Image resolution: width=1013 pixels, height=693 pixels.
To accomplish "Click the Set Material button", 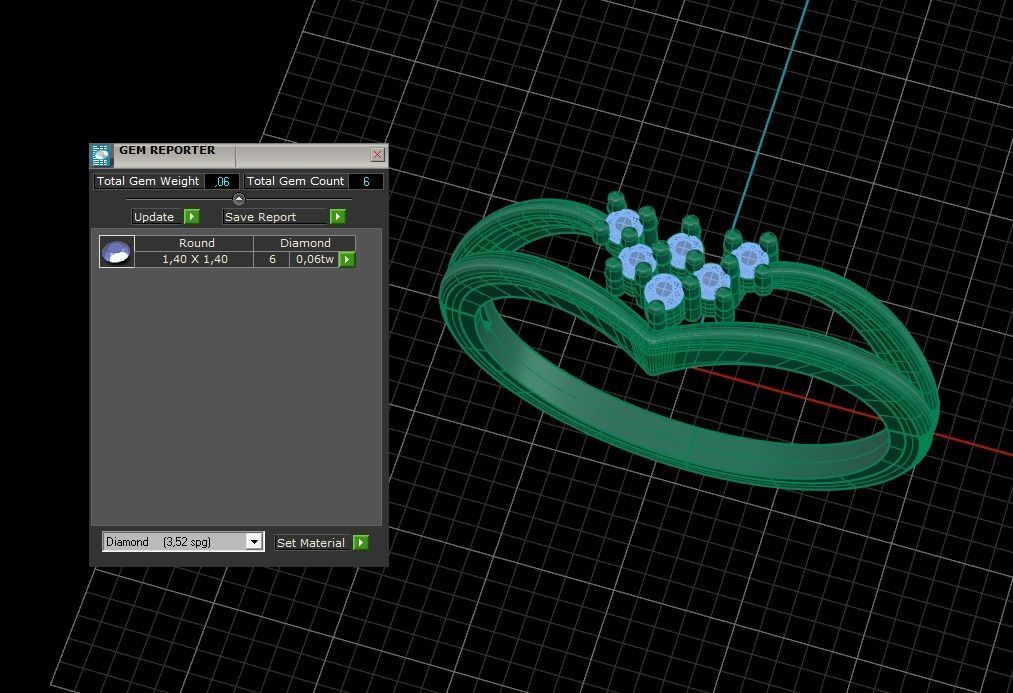I will pos(314,543).
